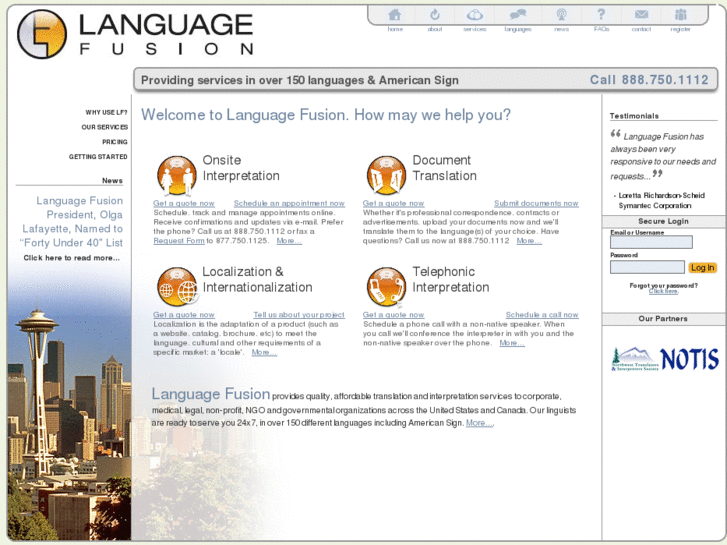The image size is (727, 545).
Task: Open the about icon in top navigation
Action: (434, 15)
